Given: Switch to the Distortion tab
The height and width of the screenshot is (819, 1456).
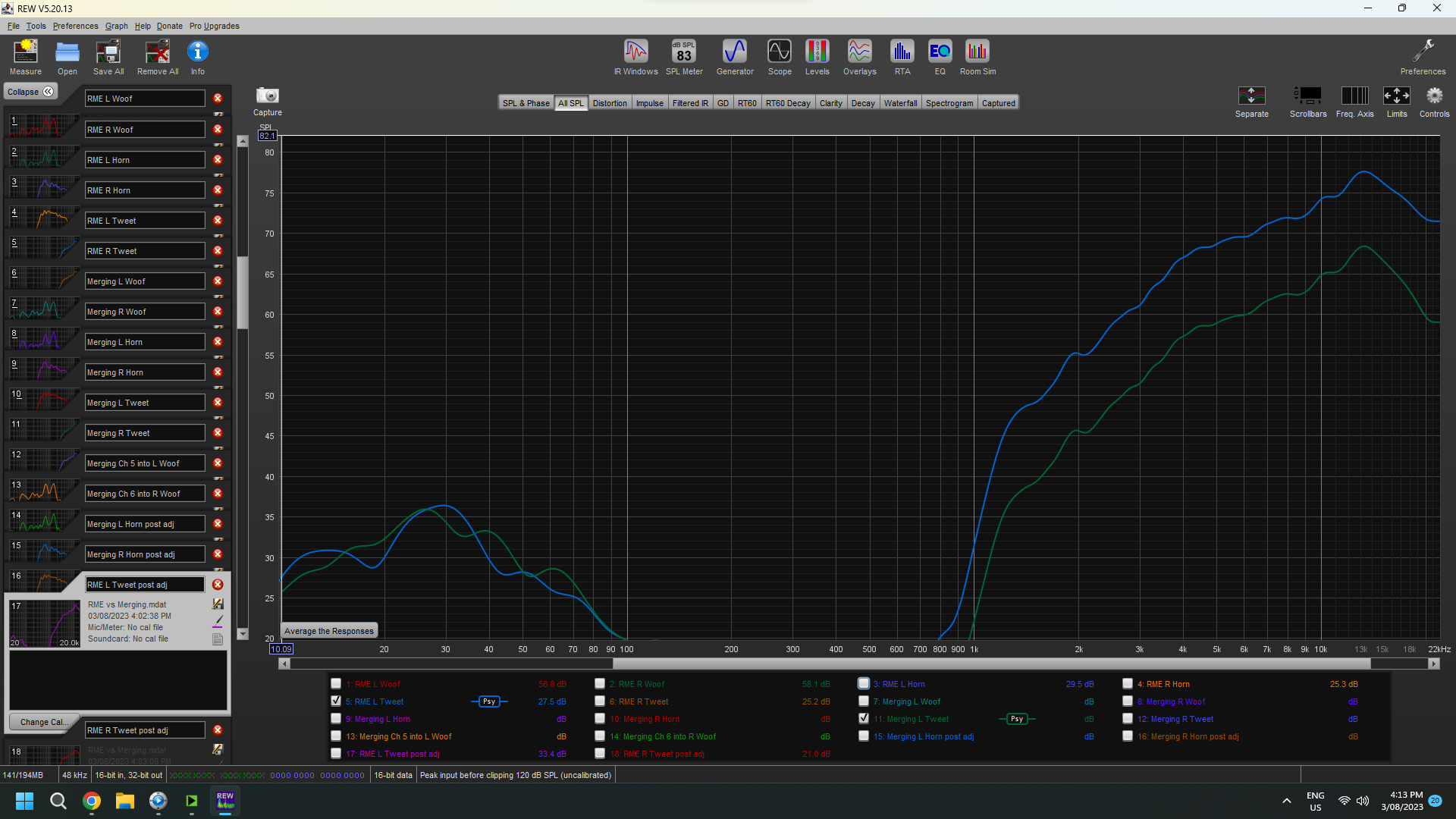Looking at the screenshot, I should (x=610, y=103).
